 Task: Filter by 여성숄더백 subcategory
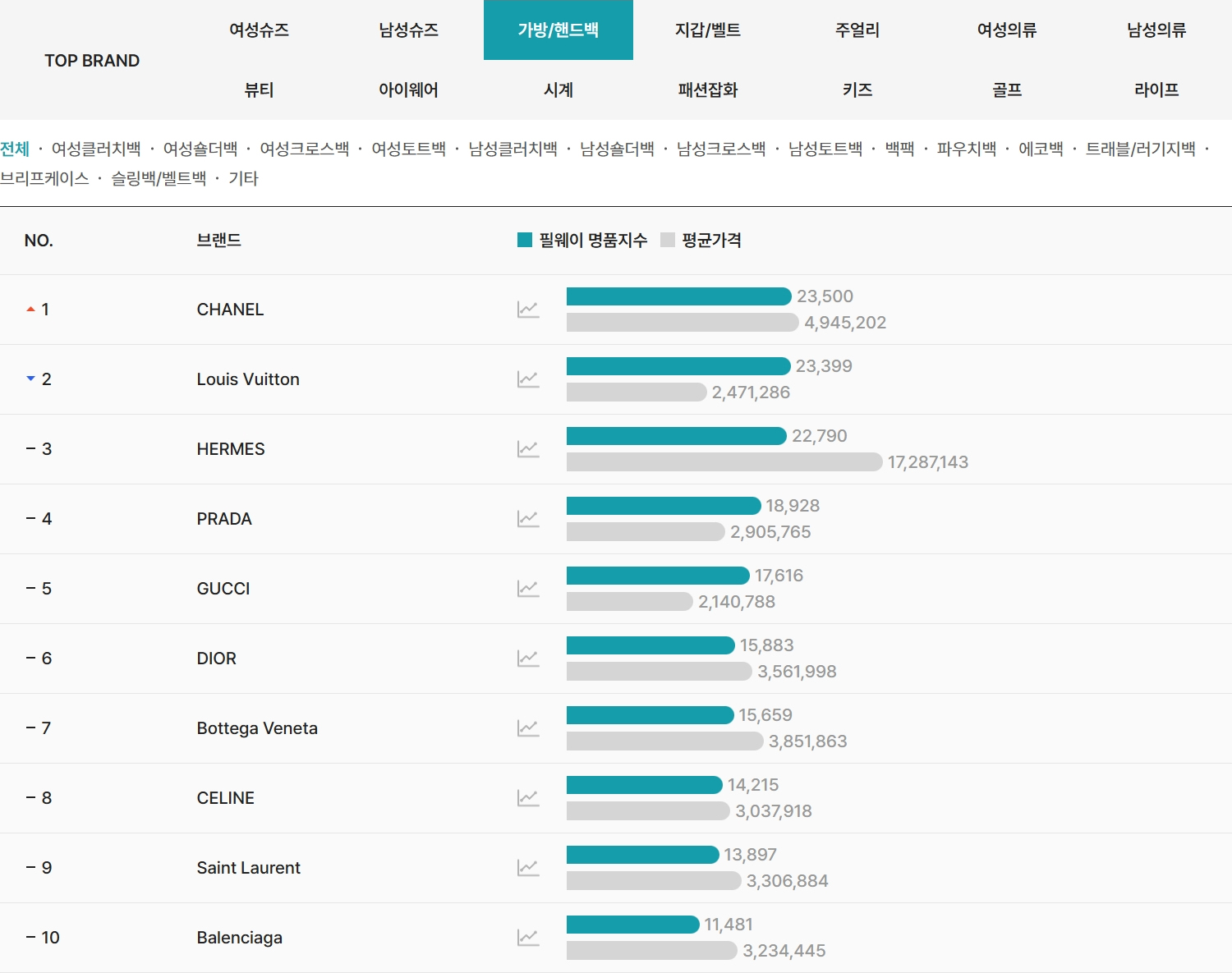coord(200,149)
